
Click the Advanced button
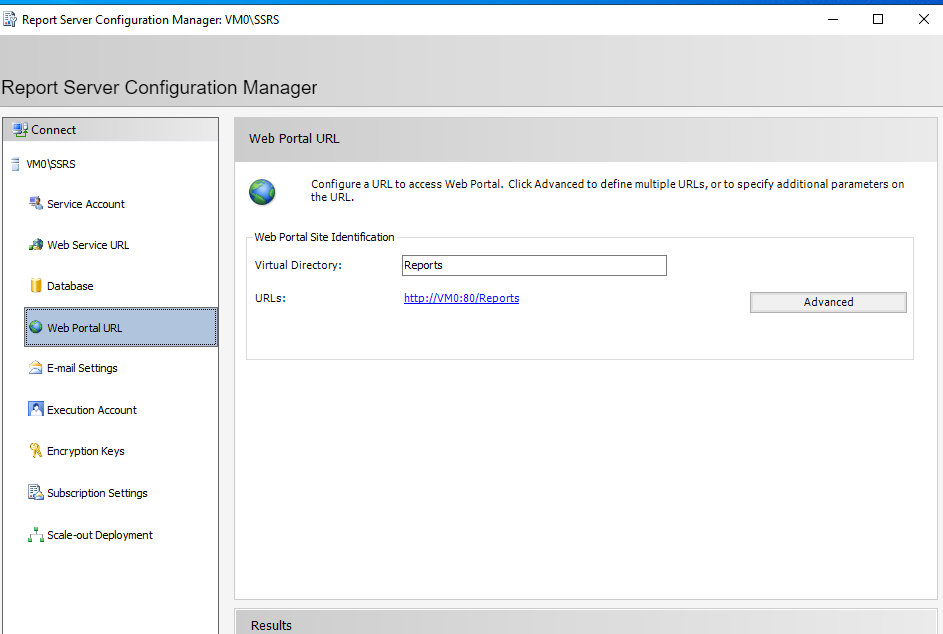pos(828,302)
